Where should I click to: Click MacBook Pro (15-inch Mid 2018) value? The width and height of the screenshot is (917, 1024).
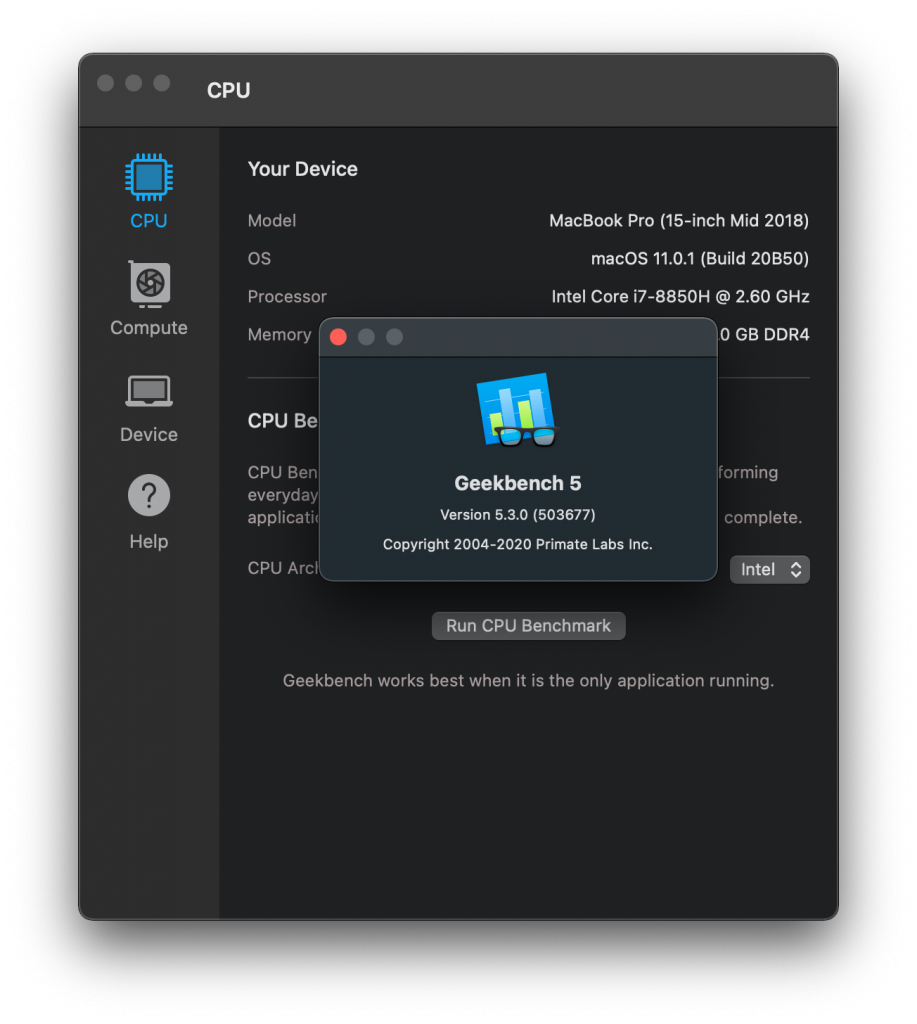(679, 221)
